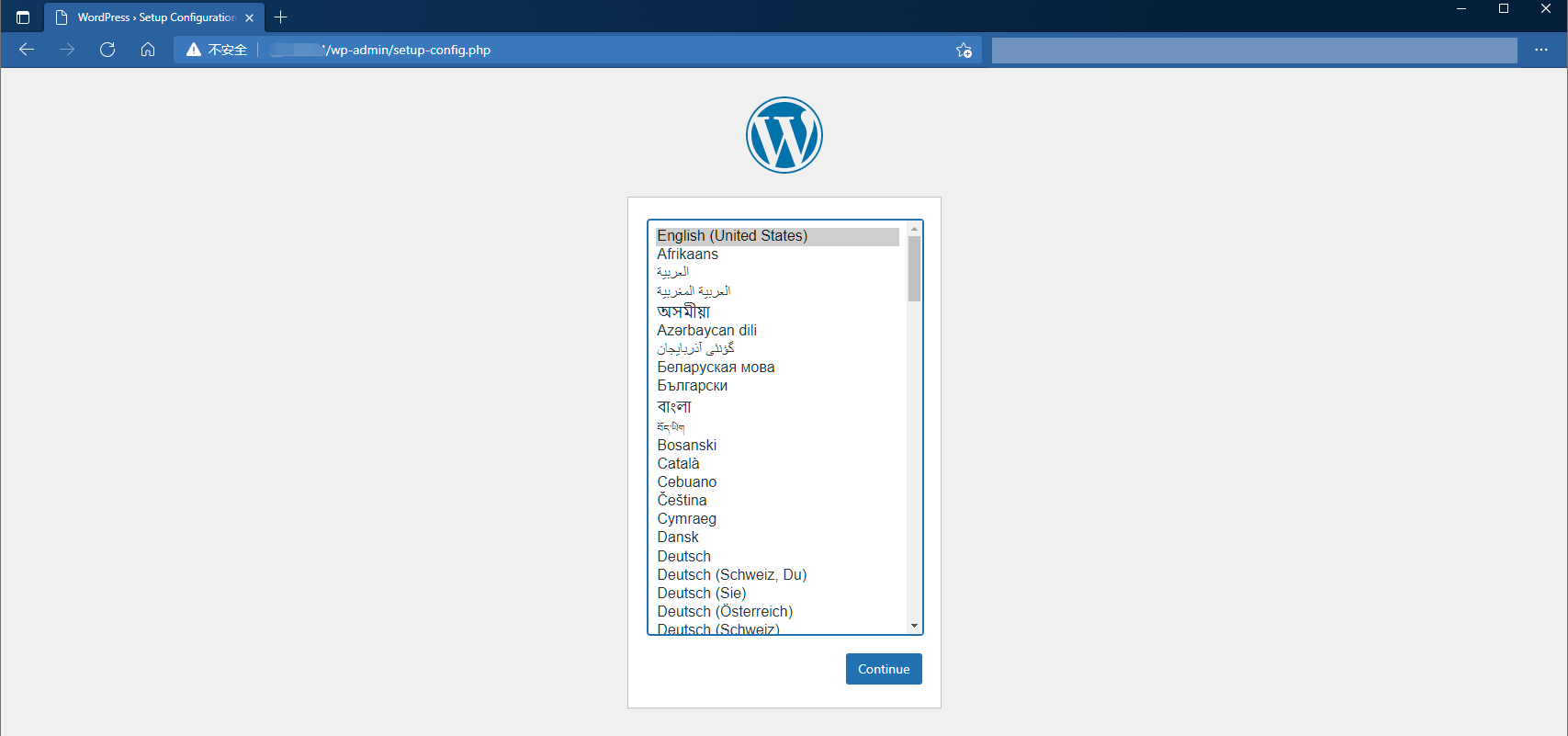The height and width of the screenshot is (736, 1568).
Task: Select Dansk language
Action: pos(777,537)
